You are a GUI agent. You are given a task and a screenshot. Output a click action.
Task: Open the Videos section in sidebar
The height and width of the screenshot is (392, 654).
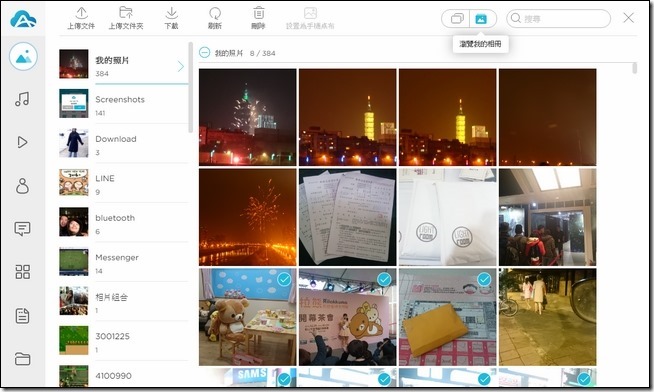tap(23, 142)
